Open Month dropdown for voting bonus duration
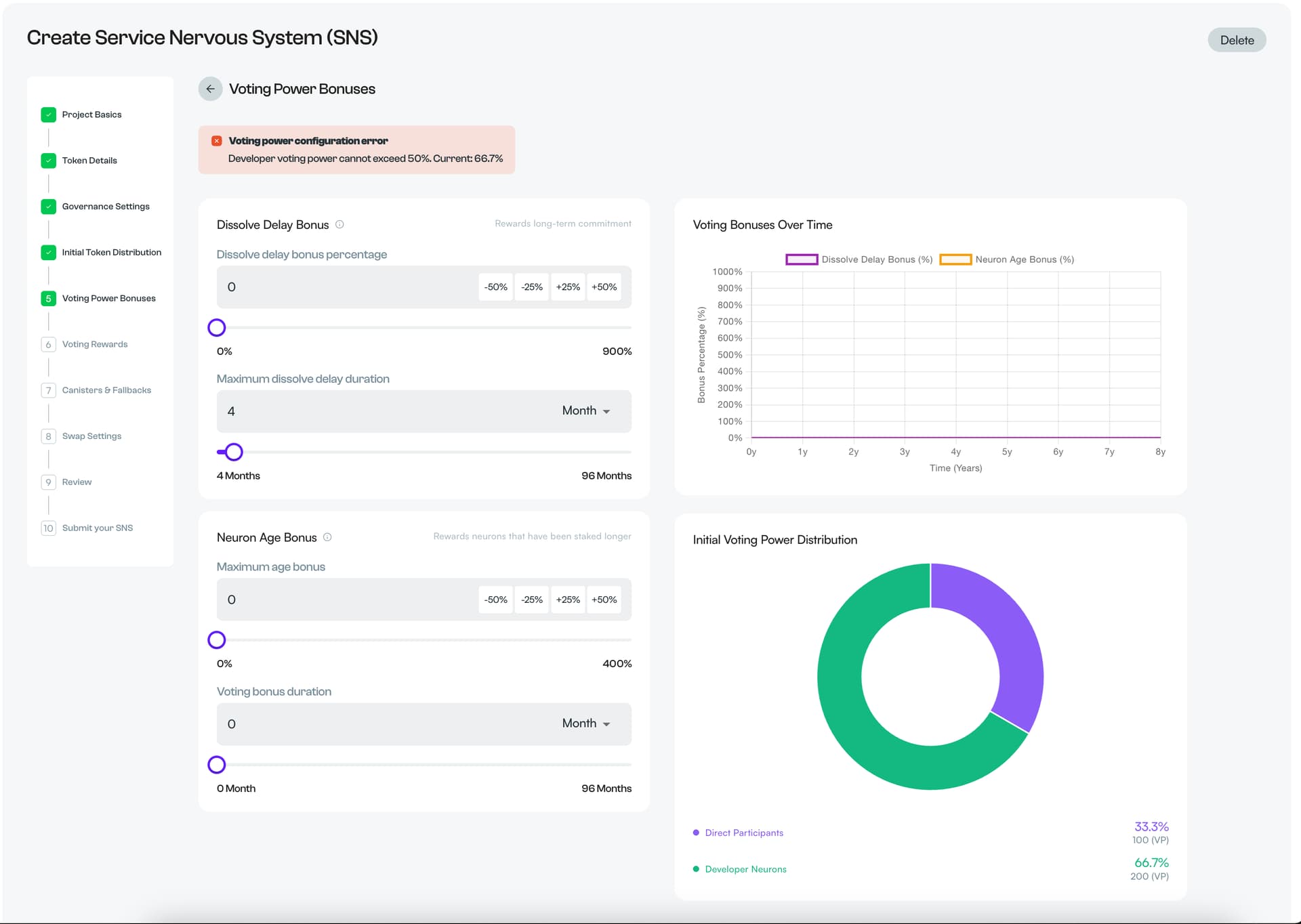The image size is (1301, 924). point(586,723)
